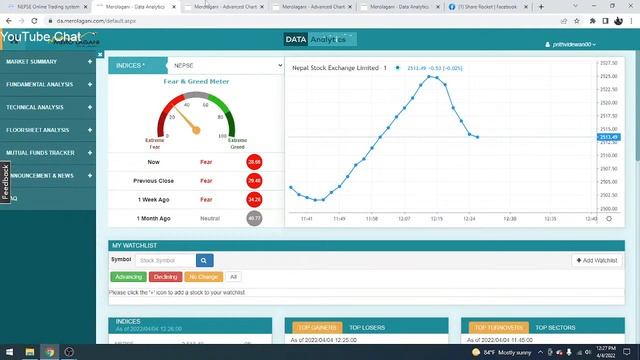Click the 1 Week Ago row label
The width and height of the screenshot is (640, 360).
pos(153,200)
